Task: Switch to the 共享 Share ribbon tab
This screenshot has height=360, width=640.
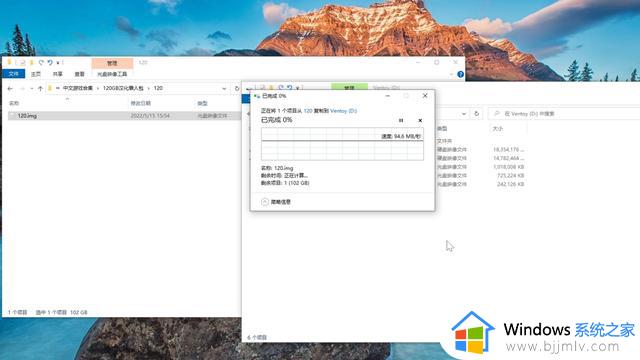Action: [58, 74]
